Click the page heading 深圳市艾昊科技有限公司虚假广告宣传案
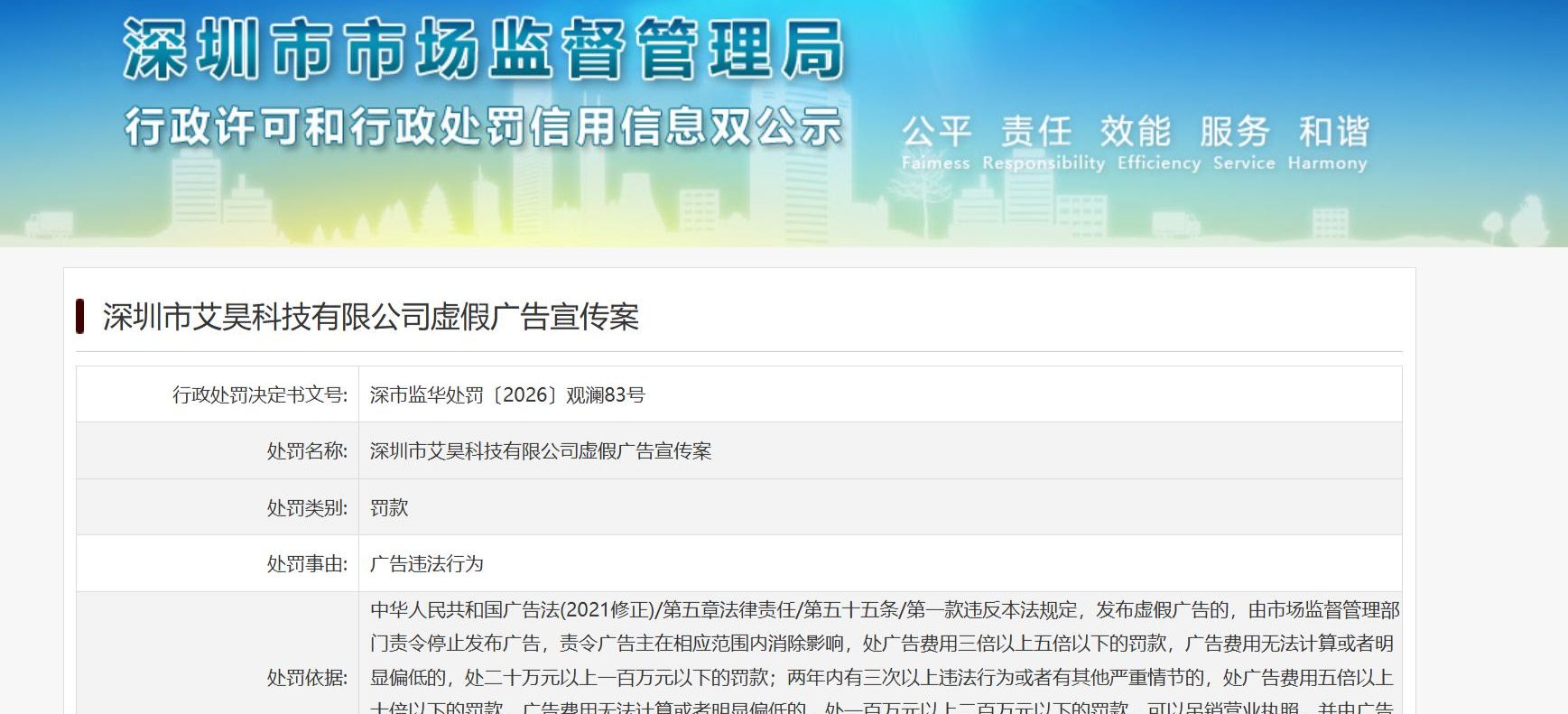The height and width of the screenshot is (714, 1568). pyautogui.click(x=371, y=317)
